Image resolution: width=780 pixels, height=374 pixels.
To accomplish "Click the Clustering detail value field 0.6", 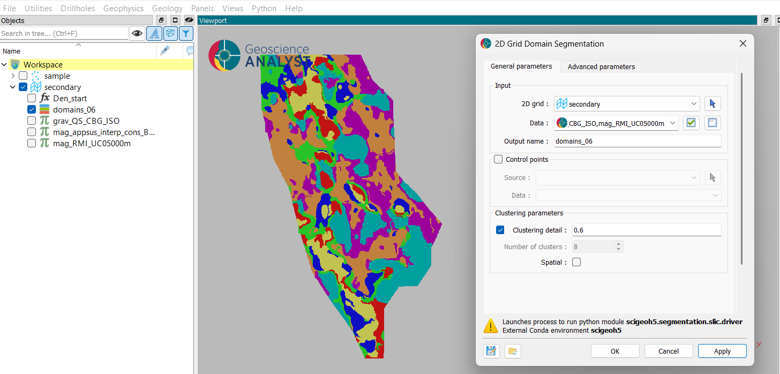I will click(646, 230).
